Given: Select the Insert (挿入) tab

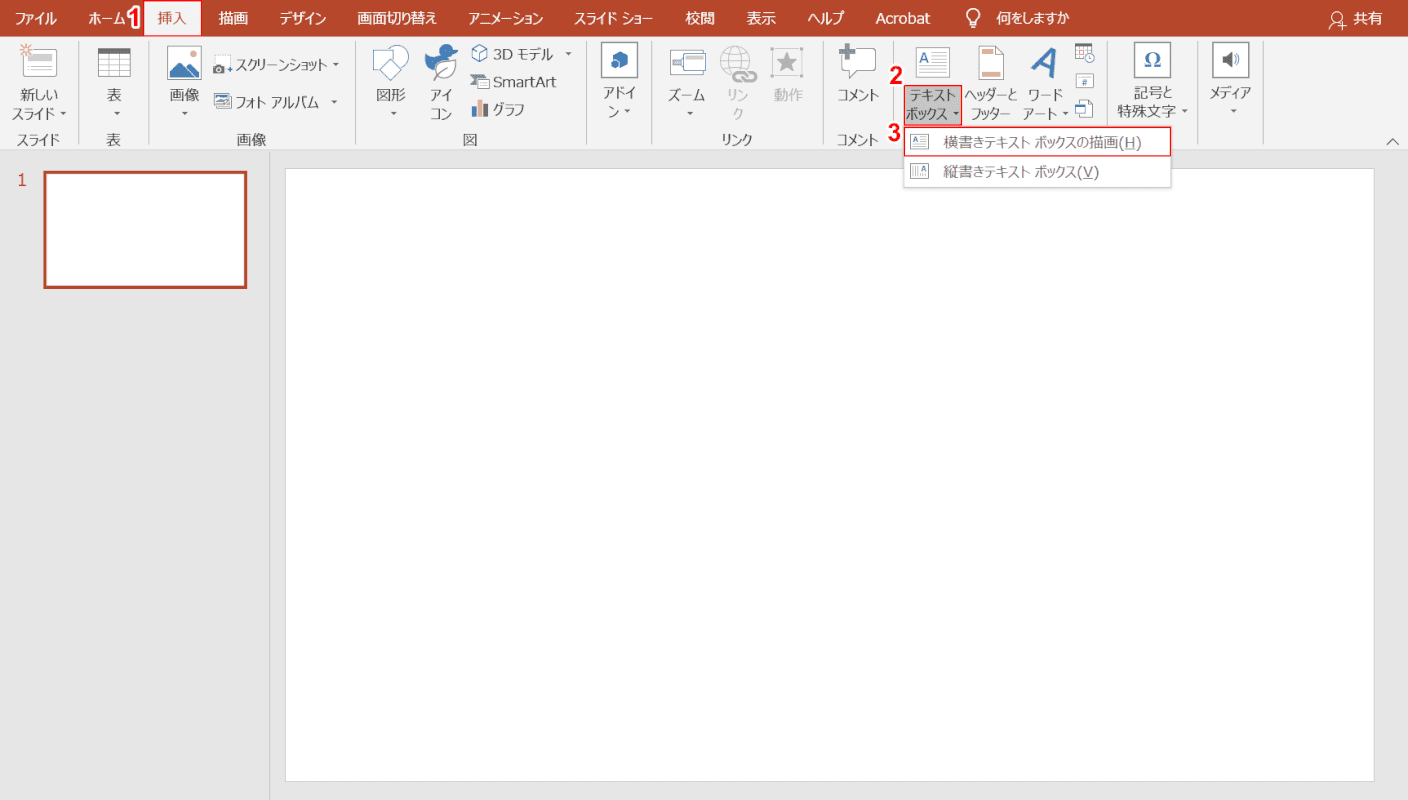Looking at the screenshot, I should [172, 18].
